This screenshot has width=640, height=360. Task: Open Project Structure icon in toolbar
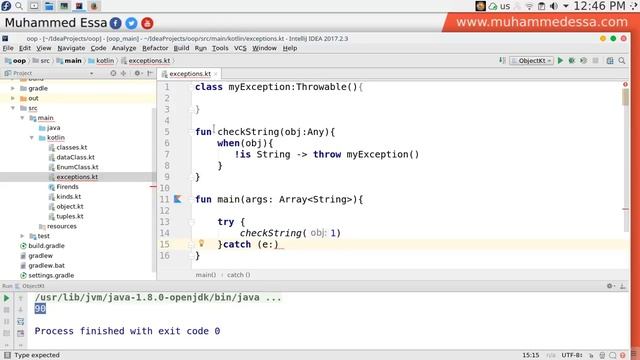point(610,60)
